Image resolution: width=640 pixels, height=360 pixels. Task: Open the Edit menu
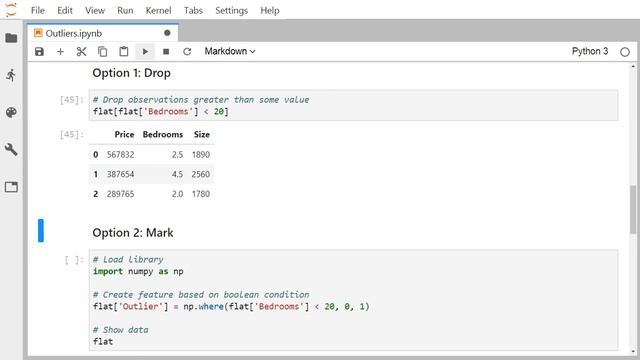coord(65,10)
